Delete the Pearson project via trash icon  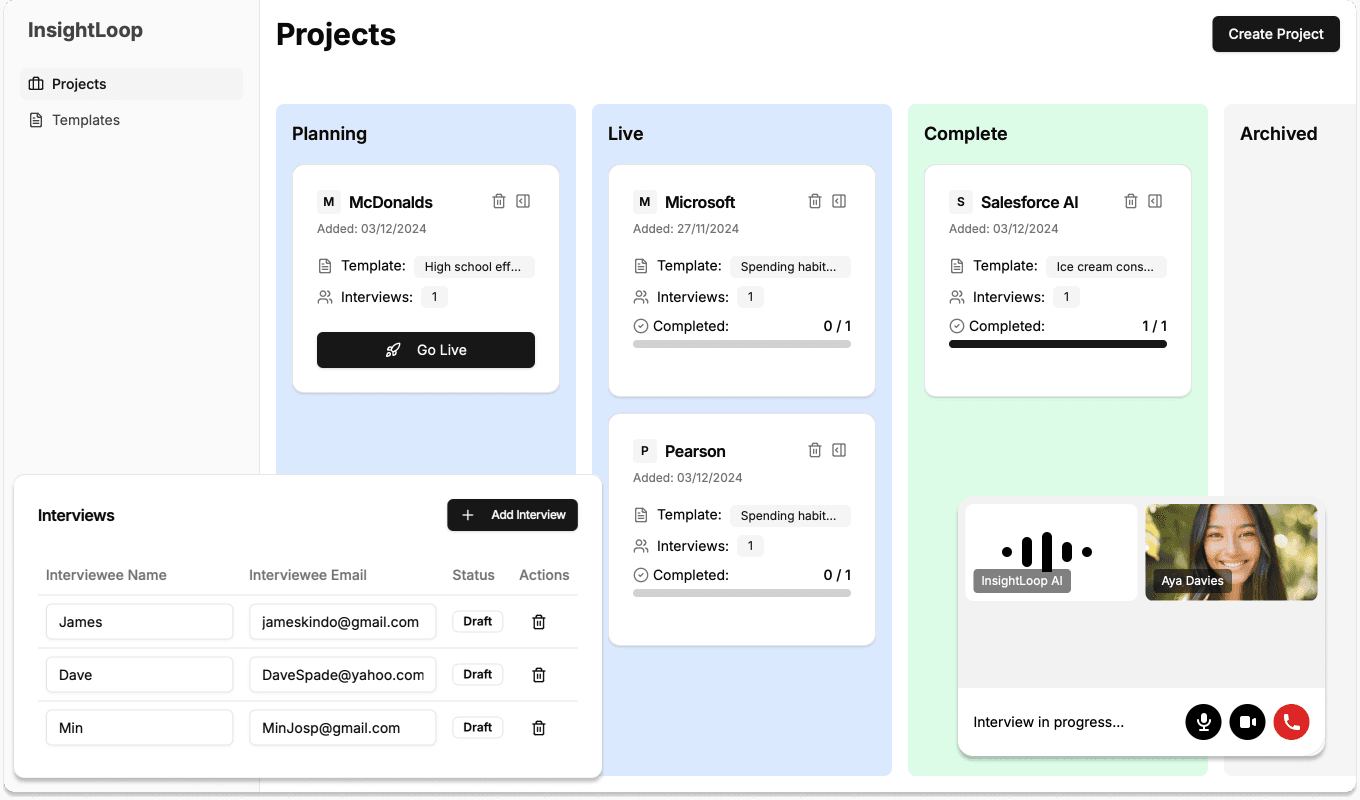[x=815, y=450]
